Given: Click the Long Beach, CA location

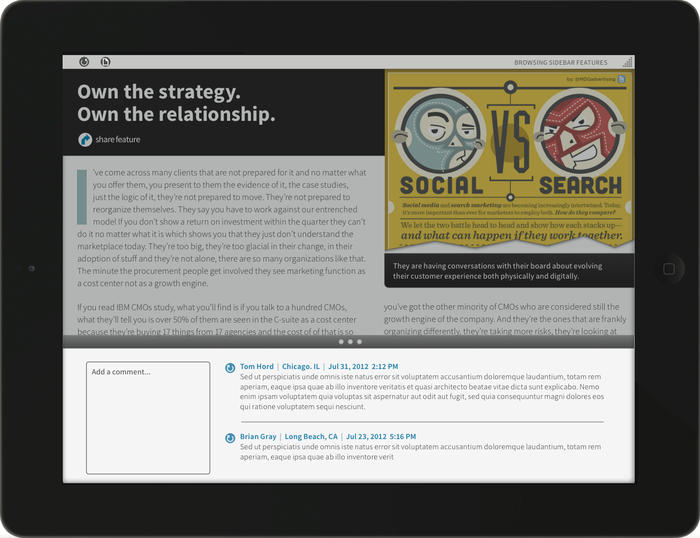Looking at the screenshot, I should pyautogui.click(x=311, y=437).
